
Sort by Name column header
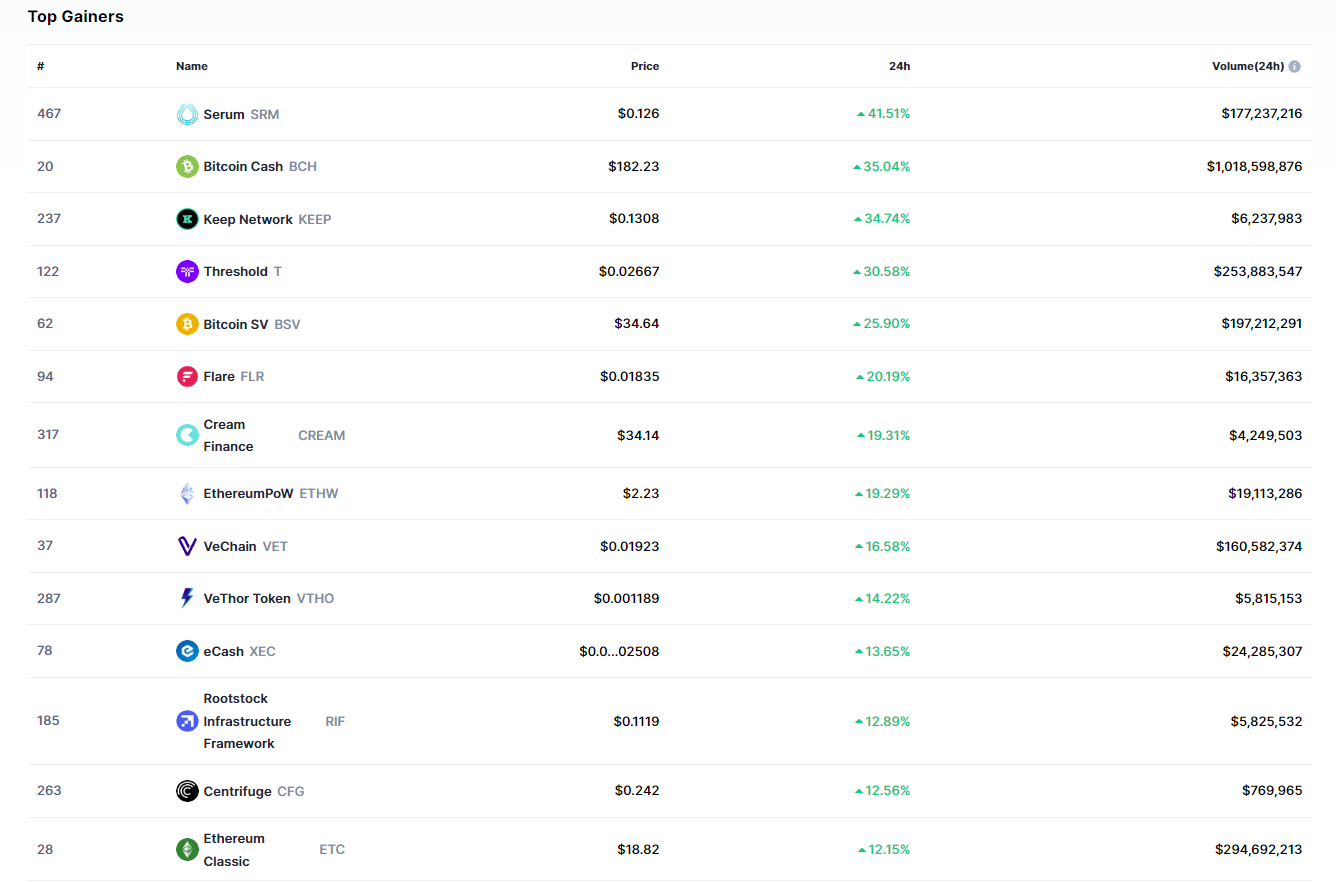click(192, 66)
